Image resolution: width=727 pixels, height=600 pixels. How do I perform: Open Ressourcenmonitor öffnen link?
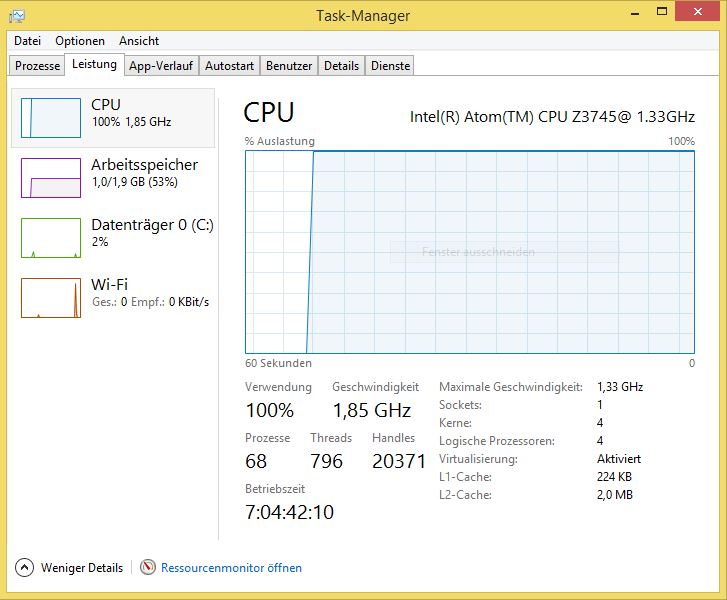[231, 567]
